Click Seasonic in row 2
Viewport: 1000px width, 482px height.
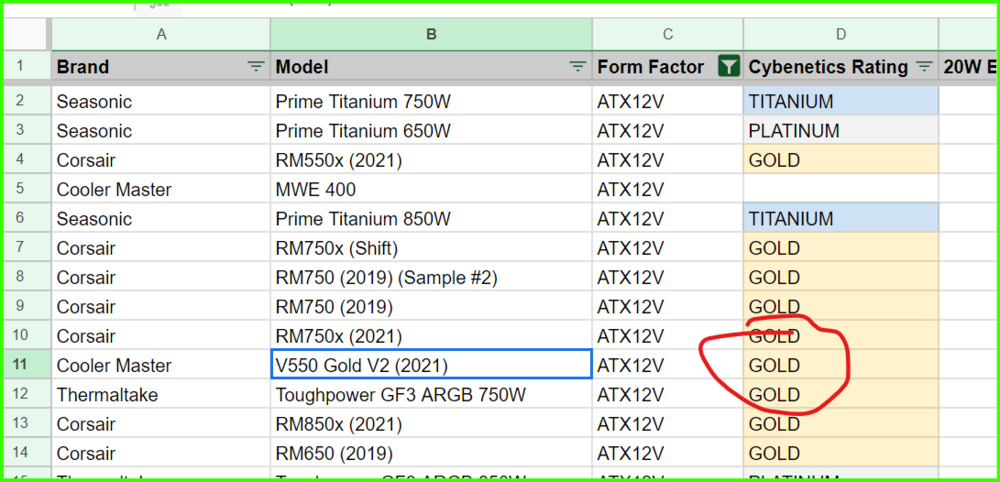pyautogui.click(x=161, y=101)
